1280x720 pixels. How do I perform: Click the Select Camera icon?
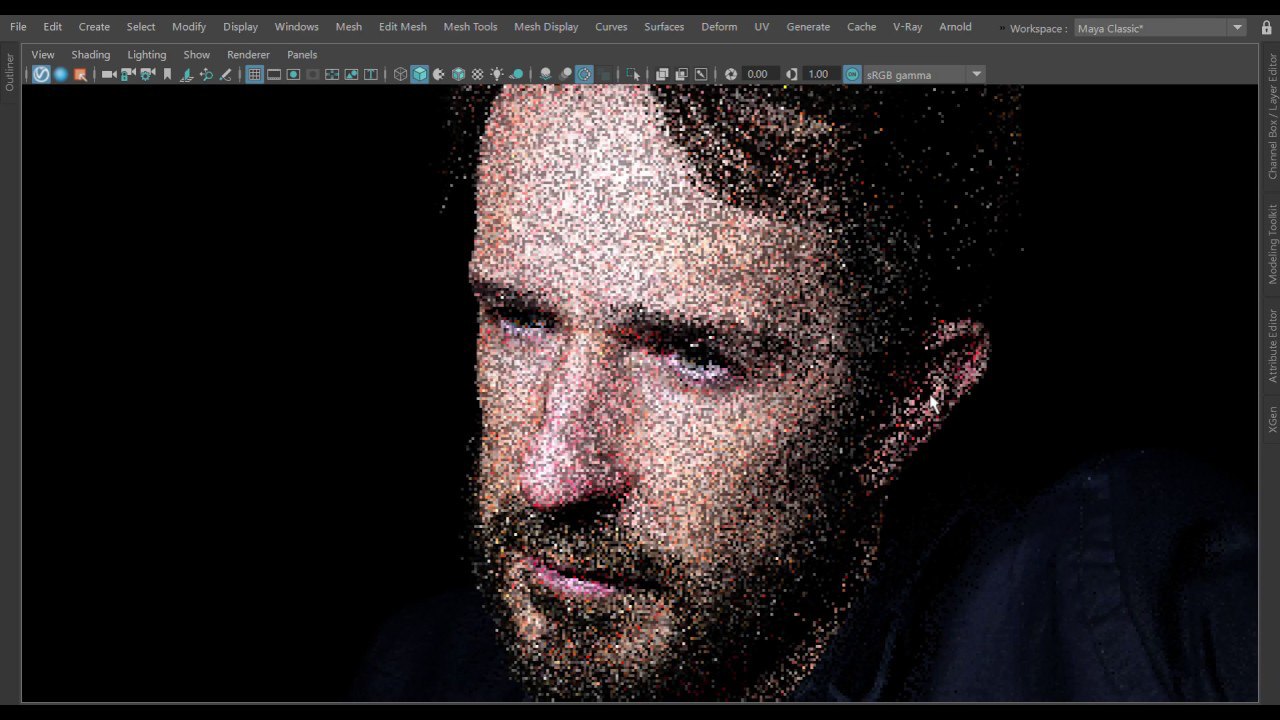[x=109, y=74]
